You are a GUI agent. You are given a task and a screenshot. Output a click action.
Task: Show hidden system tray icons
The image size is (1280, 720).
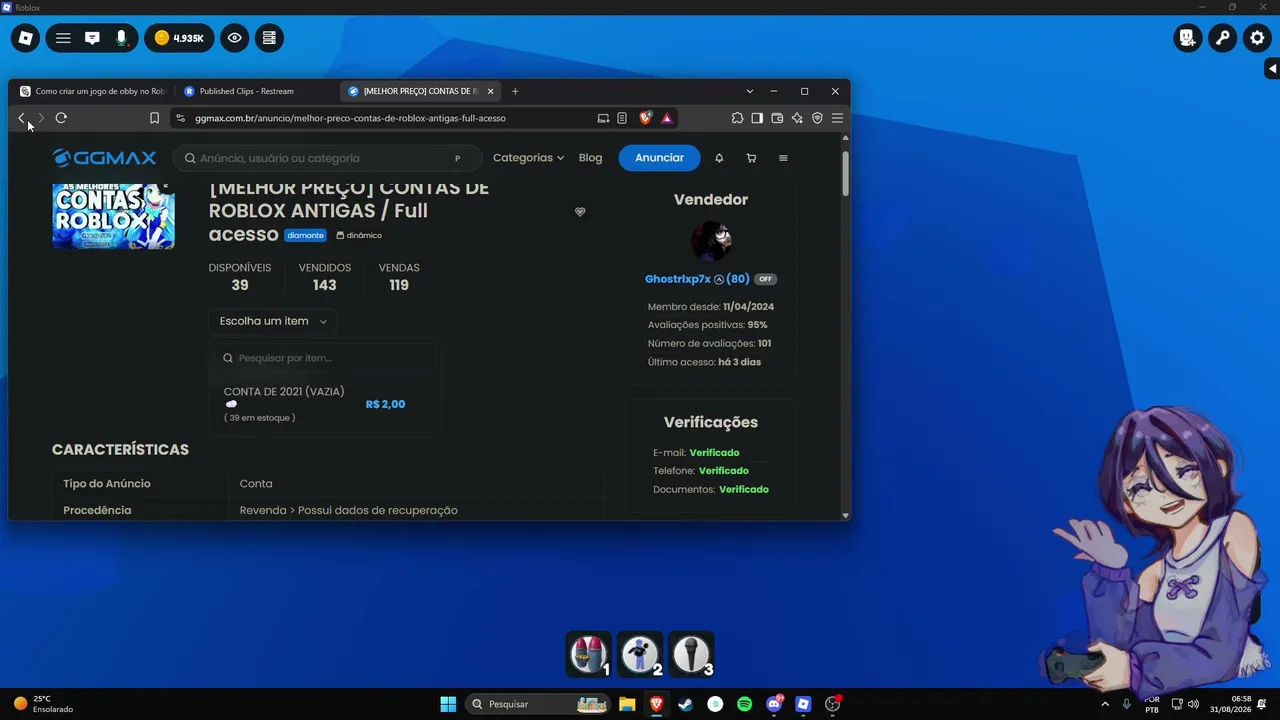pyautogui.click(x=1105, y=704)
